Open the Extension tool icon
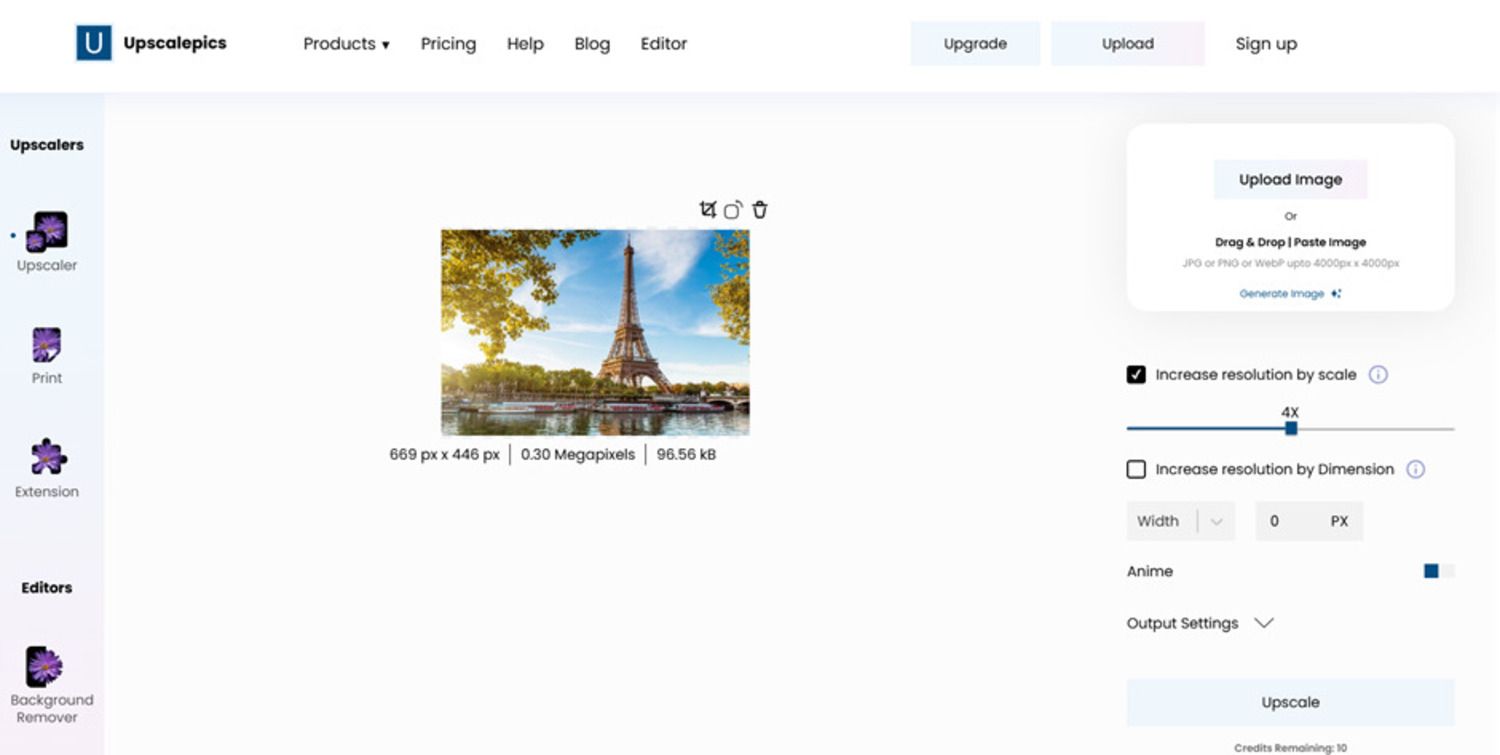The height and width of the screenshot is (755, 1500). pos(47,458)
